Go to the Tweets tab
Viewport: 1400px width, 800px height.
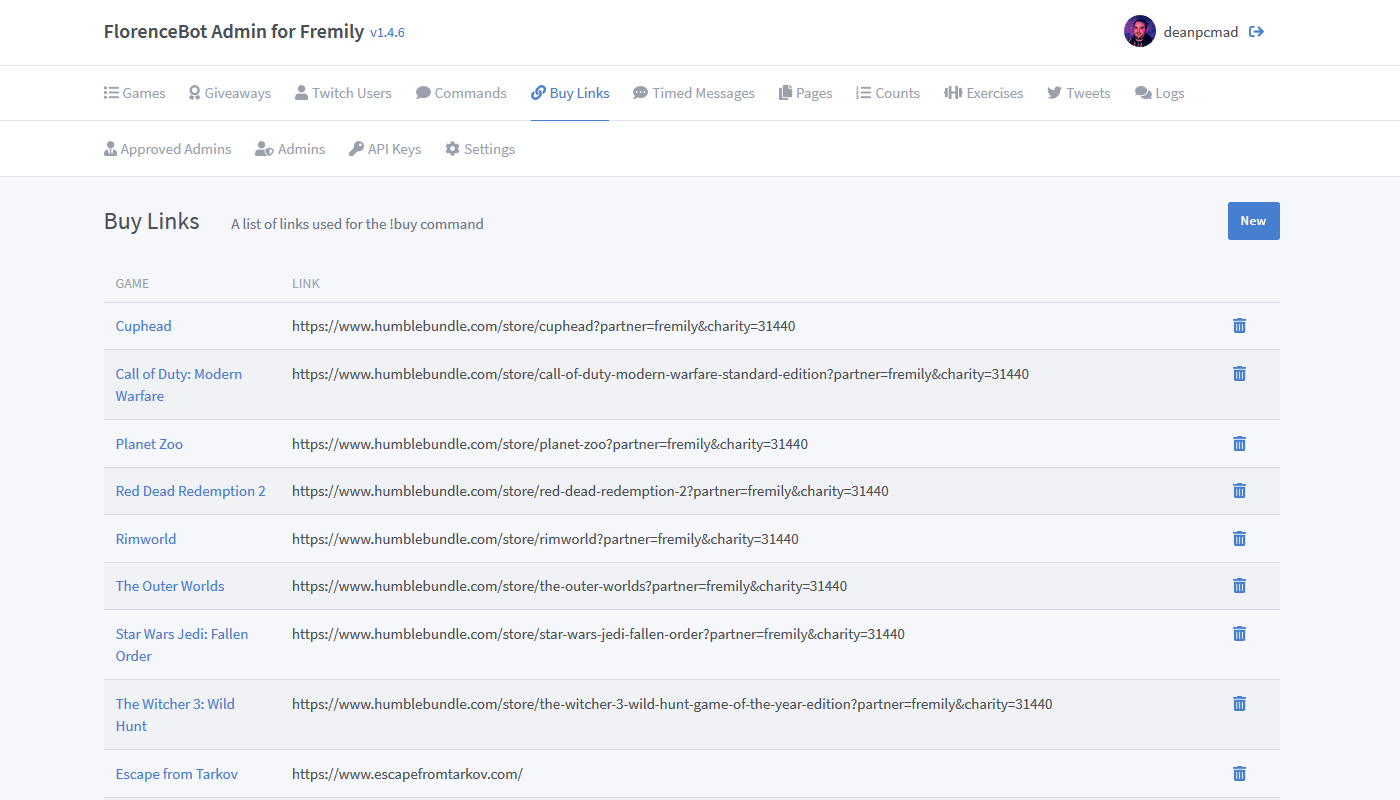click(1079, 93)
